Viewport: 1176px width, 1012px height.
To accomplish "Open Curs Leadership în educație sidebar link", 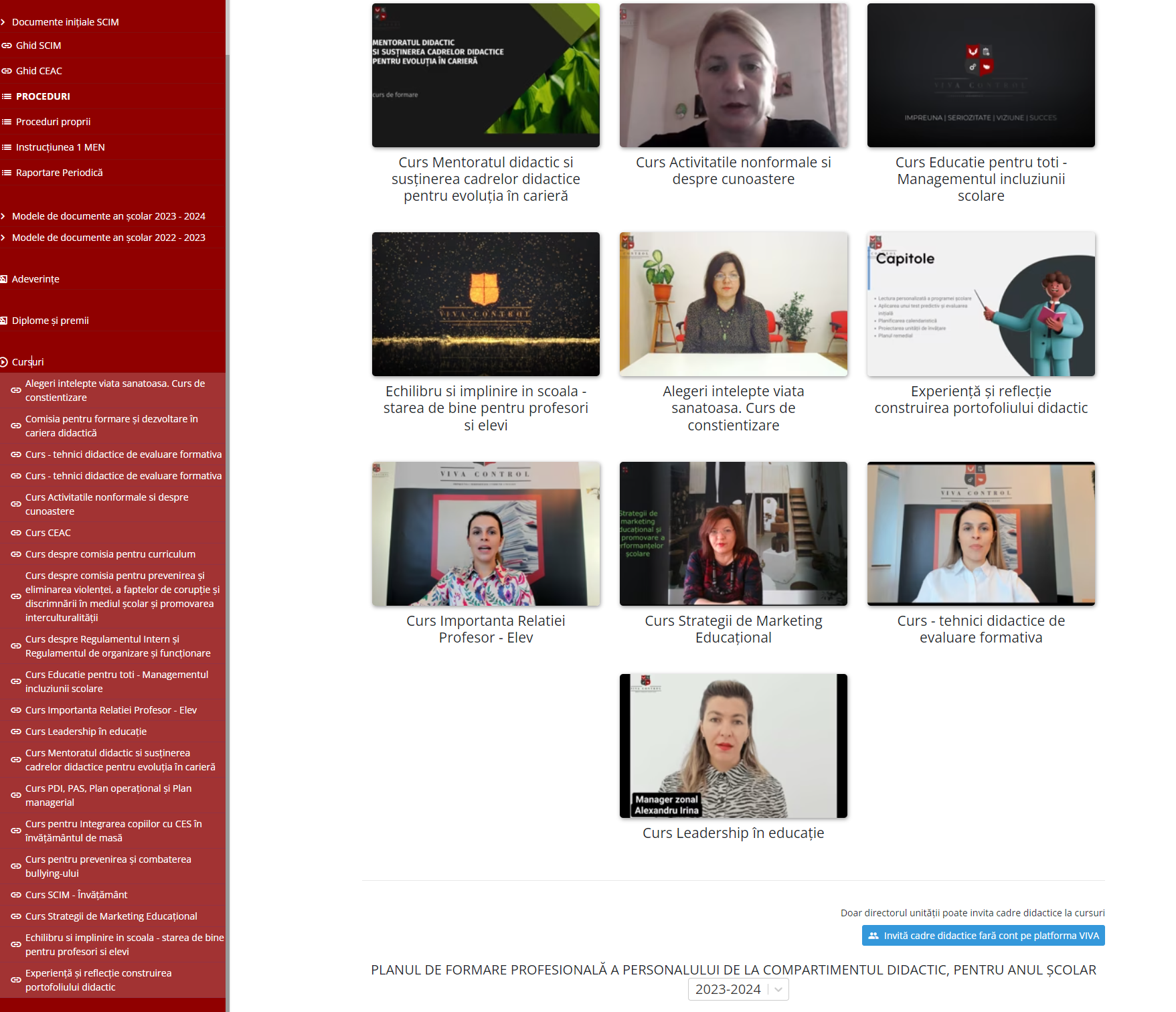I will click(x=86, y=732).
